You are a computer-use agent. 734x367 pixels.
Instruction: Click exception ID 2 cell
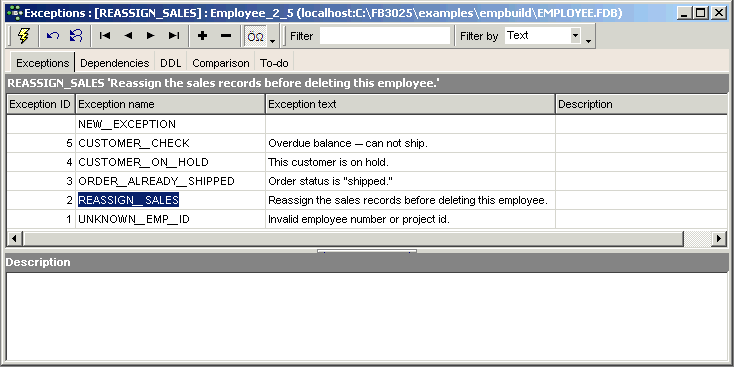[x=41, y=200]
